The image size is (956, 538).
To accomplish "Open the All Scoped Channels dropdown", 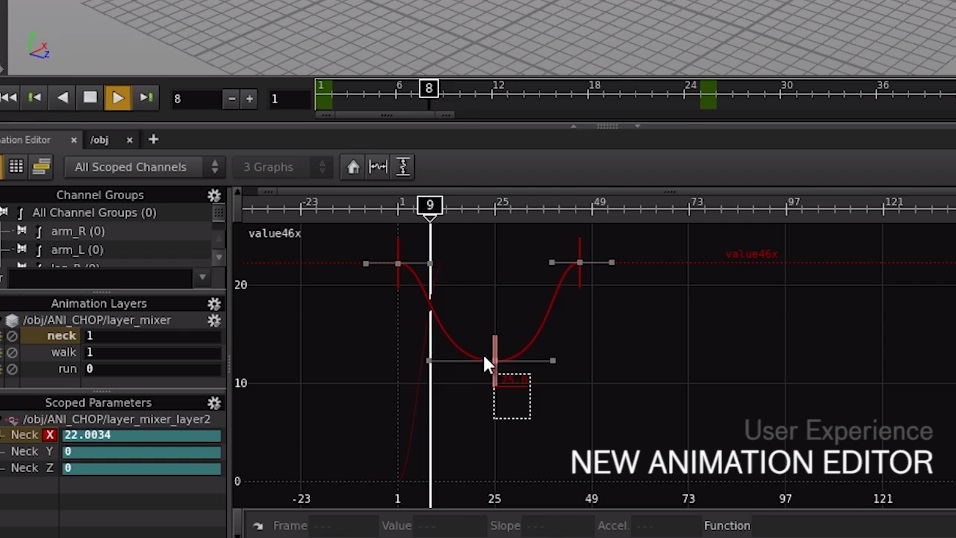I will pos(144,167).
